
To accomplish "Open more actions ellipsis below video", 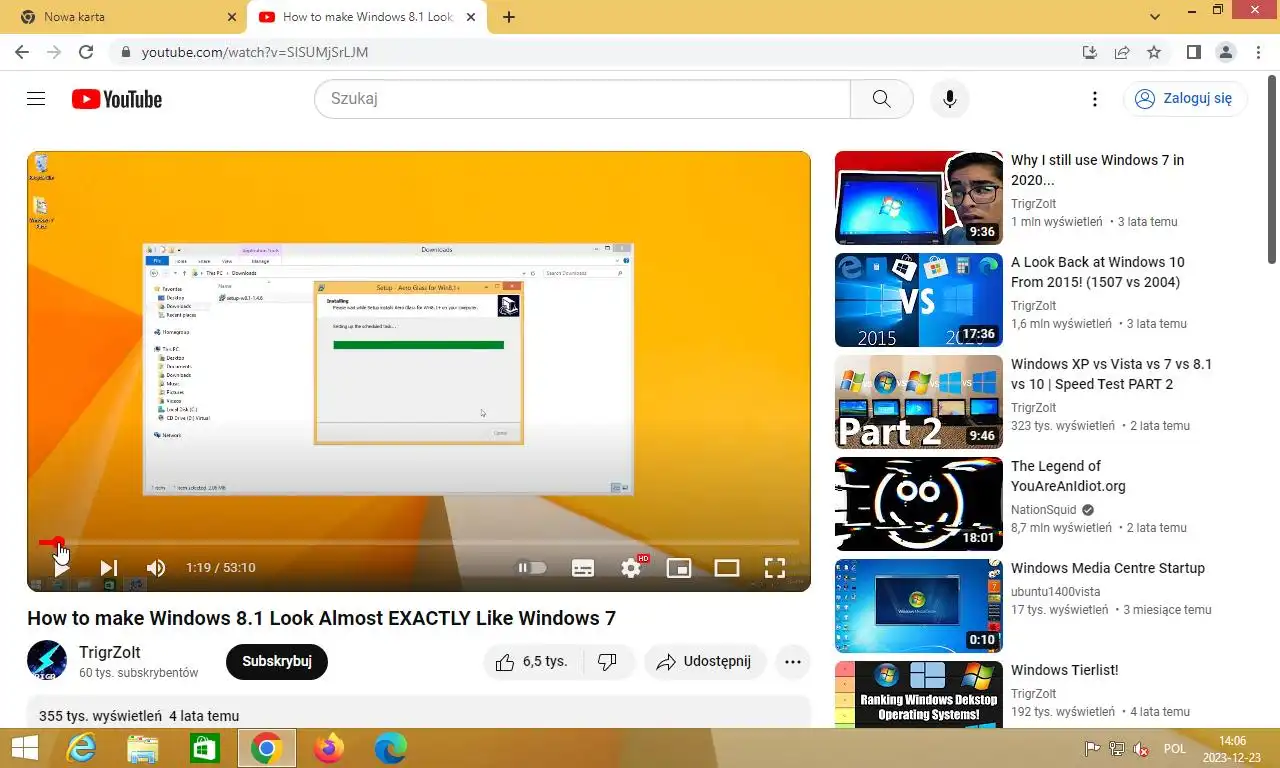I will point(793,662).
